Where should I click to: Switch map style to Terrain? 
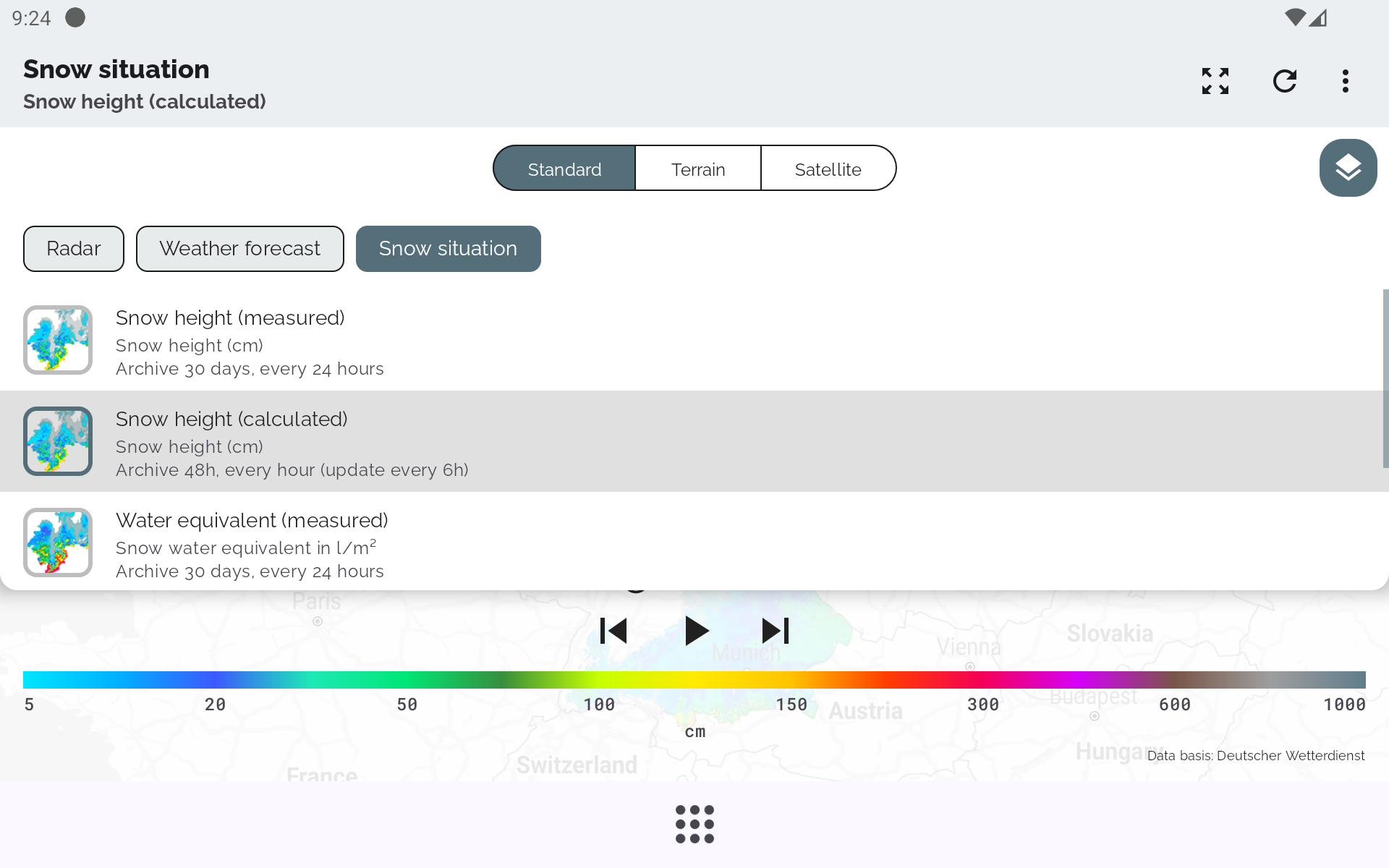tap(697, 169)
